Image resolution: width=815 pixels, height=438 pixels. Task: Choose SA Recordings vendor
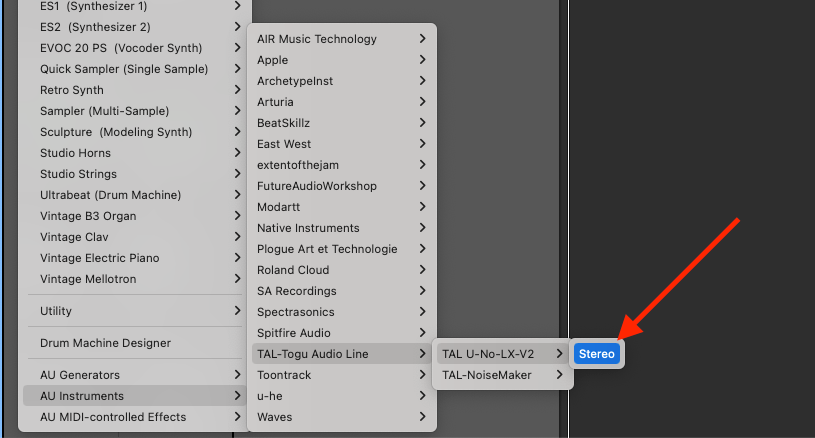[341, 291]
